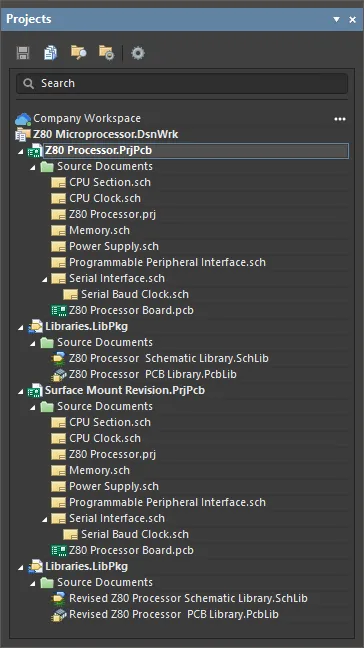
Task: Open first Z80 Processor Board.pcb document
Action: pyautogui.click(x=131, y=310)
